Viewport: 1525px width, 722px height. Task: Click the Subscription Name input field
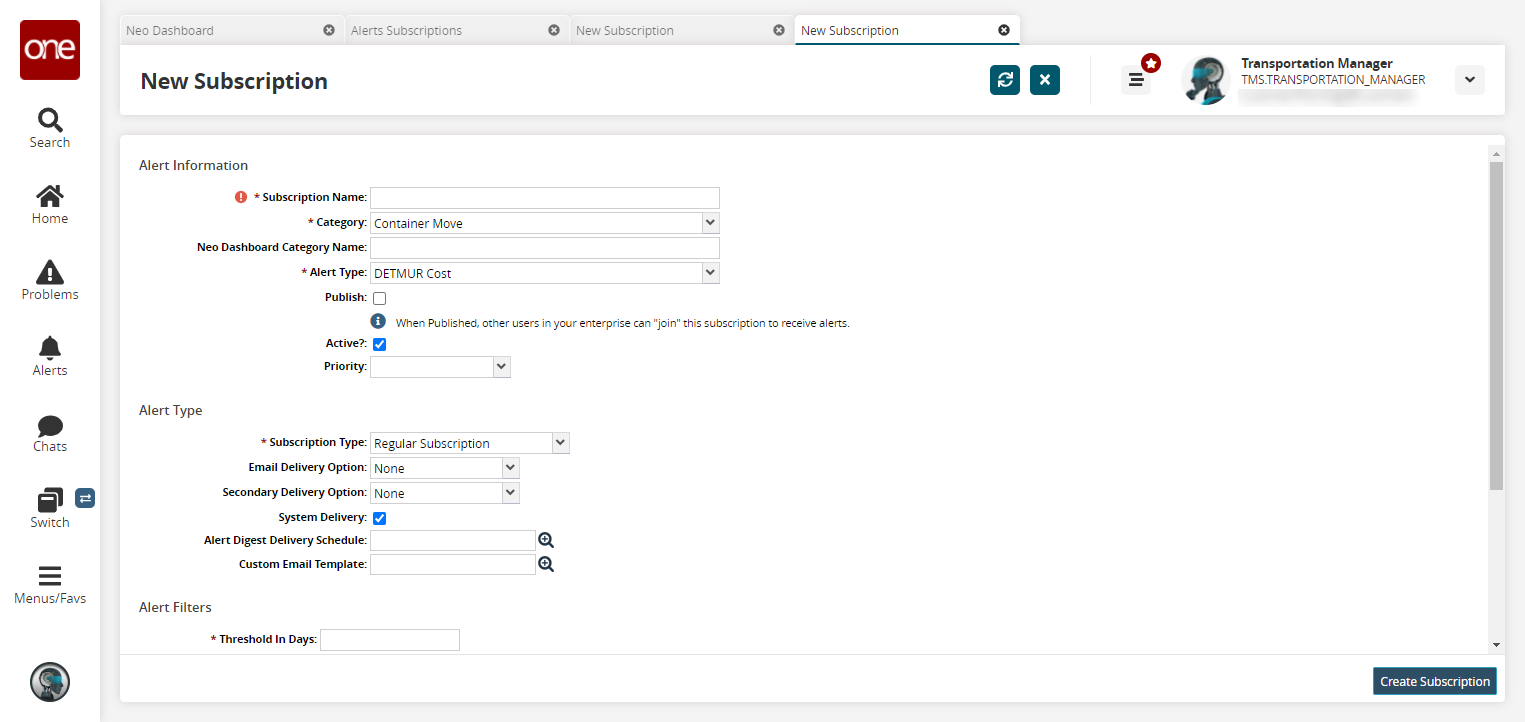point(544,198)
